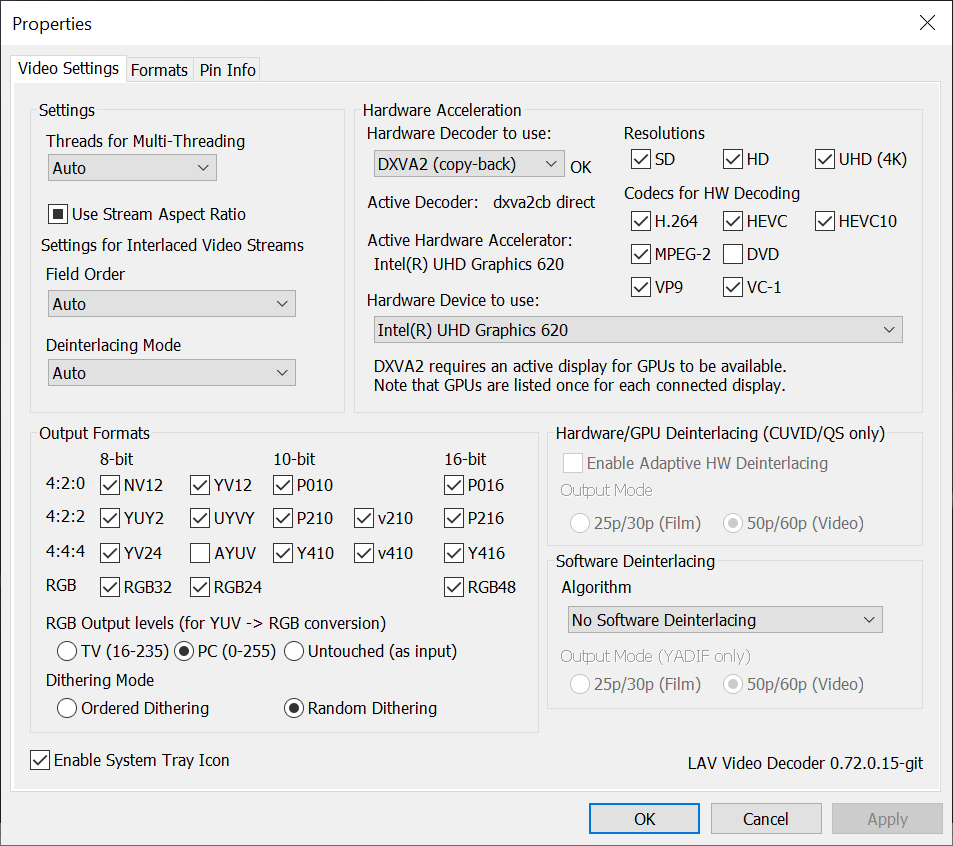The height and width of the screenshot is (846, 953).
Task: Select Untouched (as input) output levels
Action: [293, 651]
